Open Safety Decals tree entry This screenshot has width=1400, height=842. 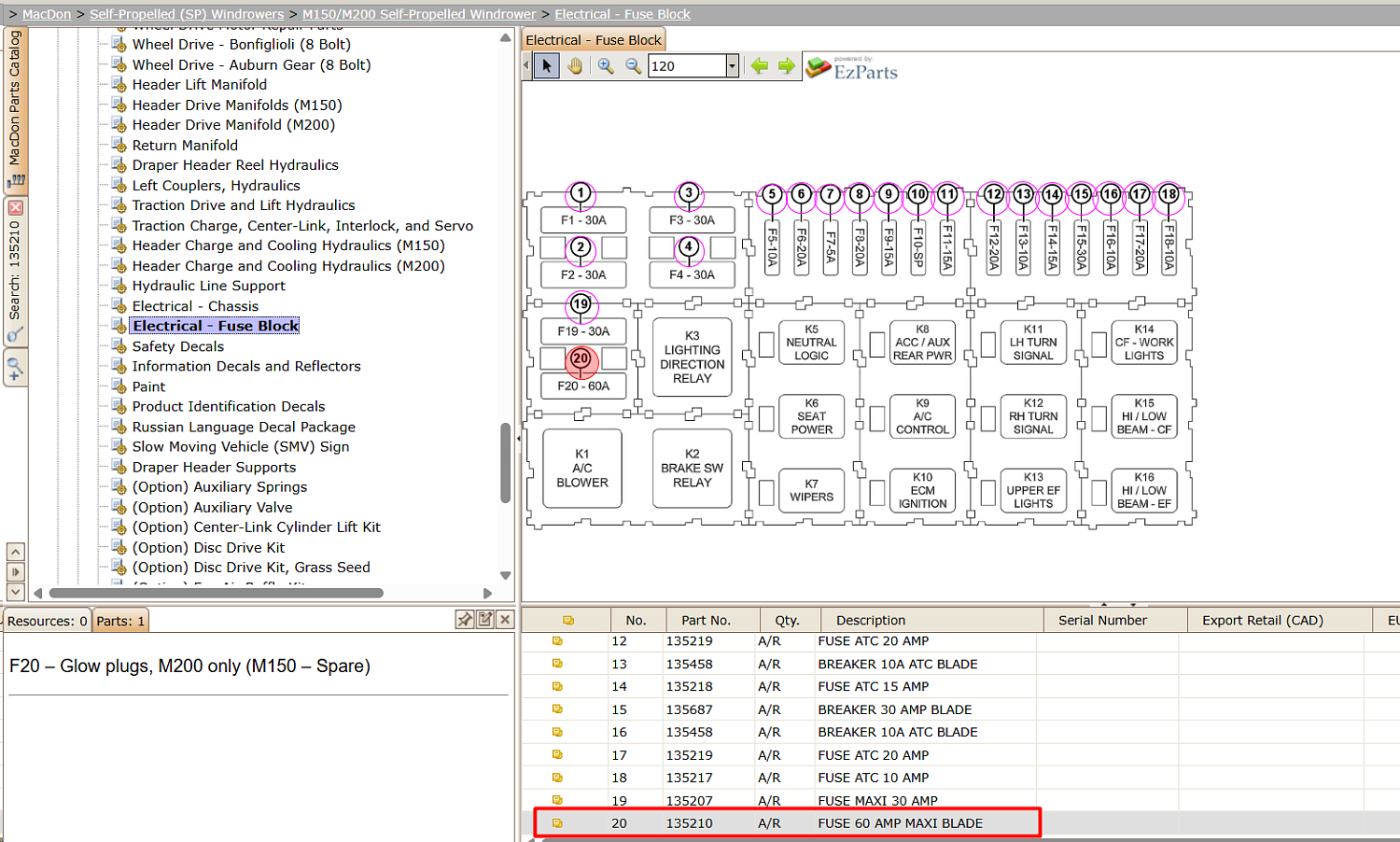pyautogui.click(x=178, y=345)
